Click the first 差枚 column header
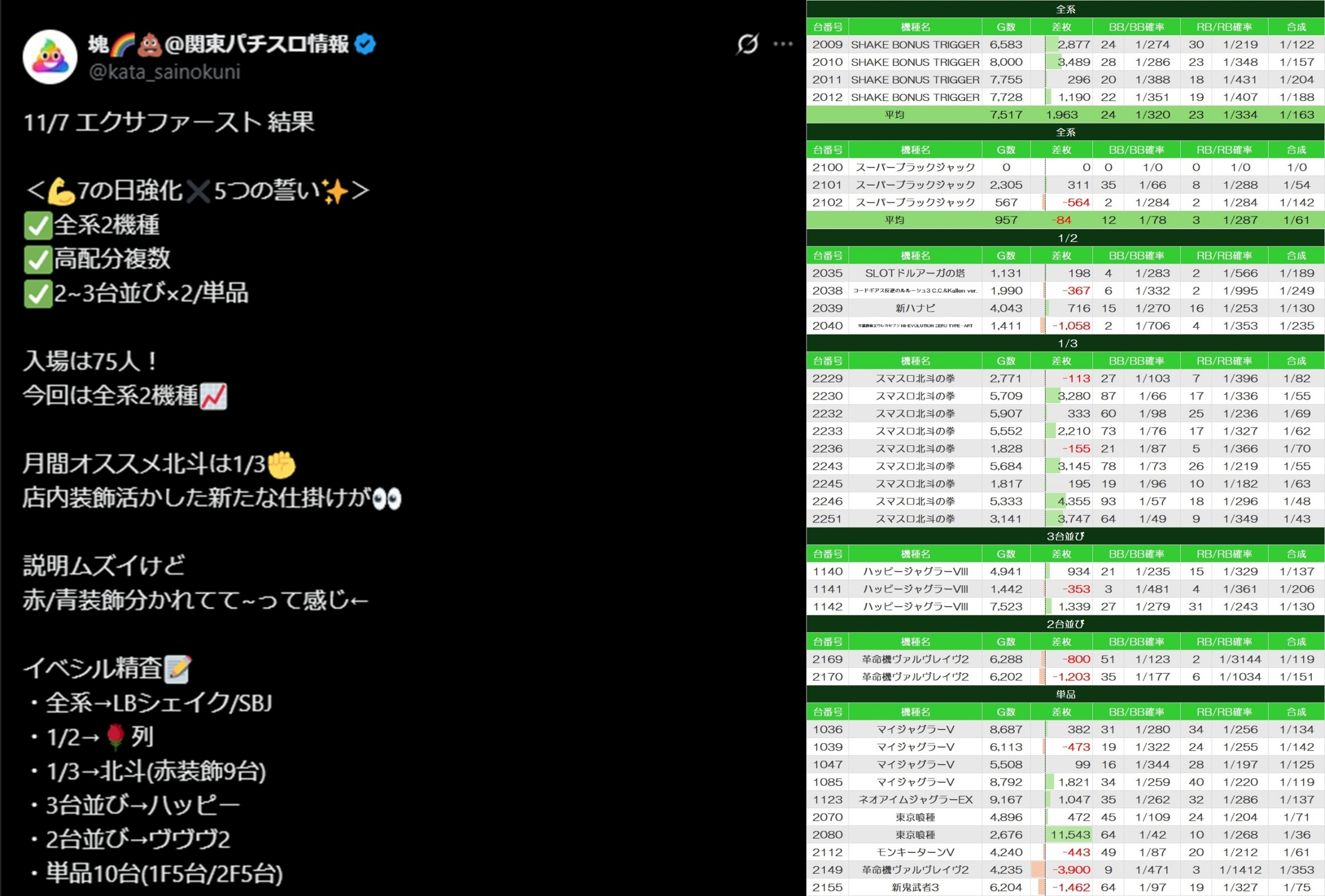The height and width of the screenshot is (896, 1325). [x=1061, y=27]
